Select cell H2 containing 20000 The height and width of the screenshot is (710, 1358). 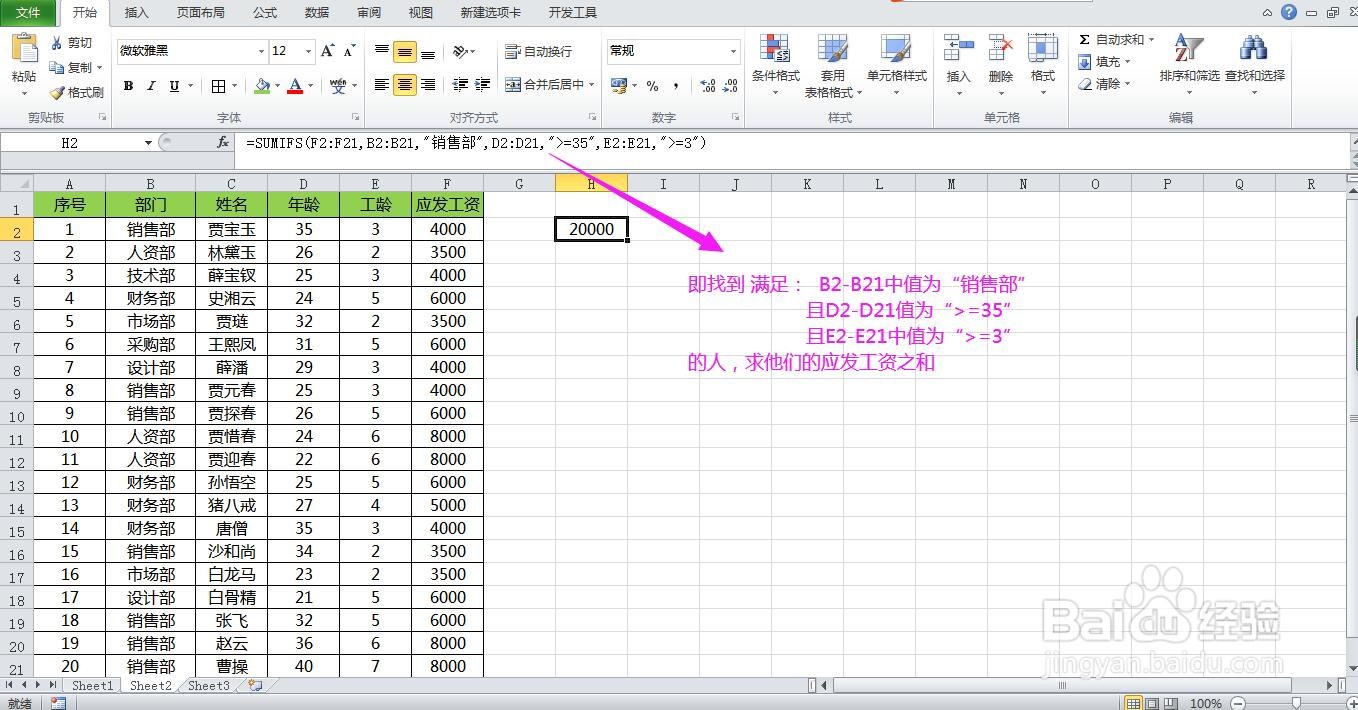tap(592, 229)
